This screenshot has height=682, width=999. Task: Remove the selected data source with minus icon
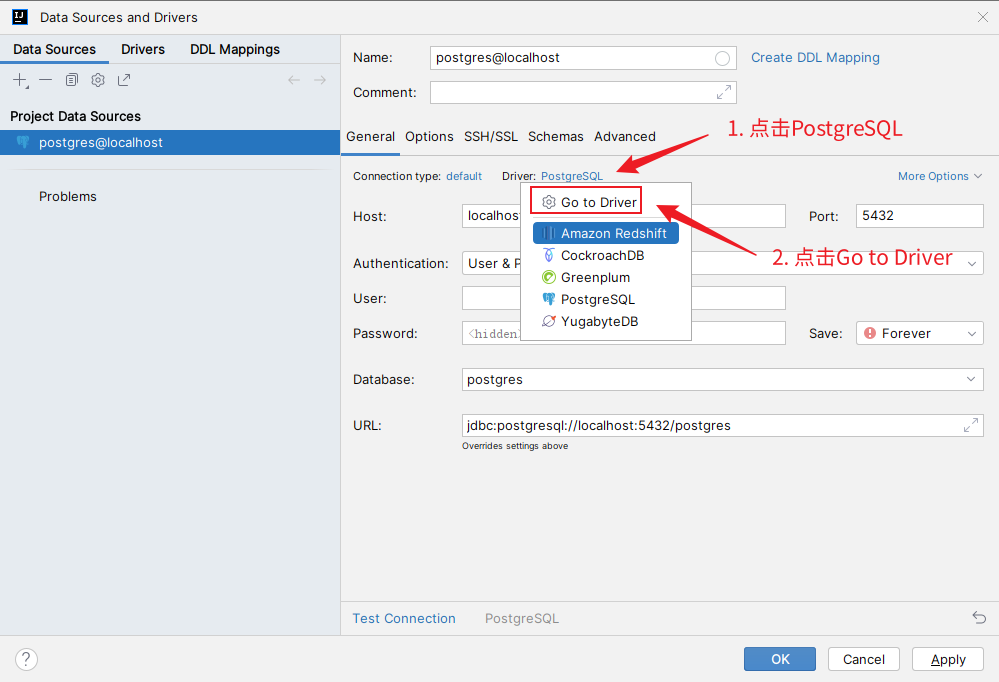46,80
